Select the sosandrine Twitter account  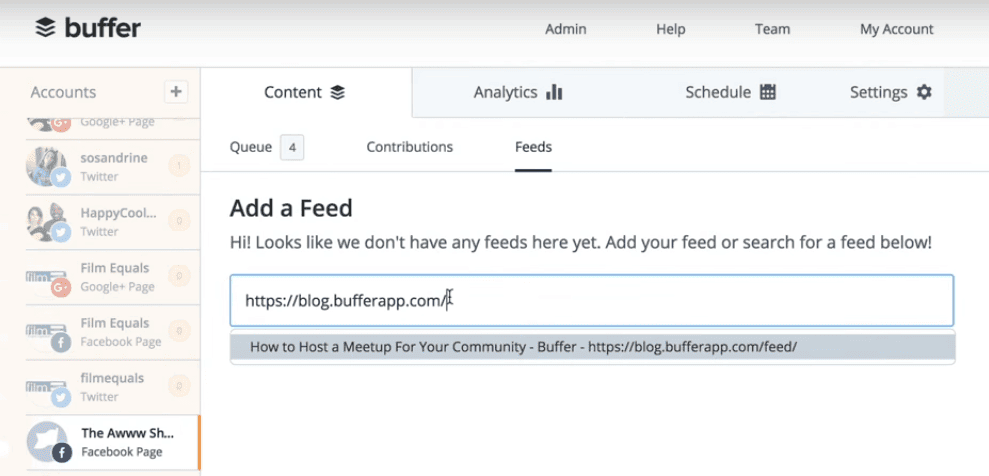112,167
